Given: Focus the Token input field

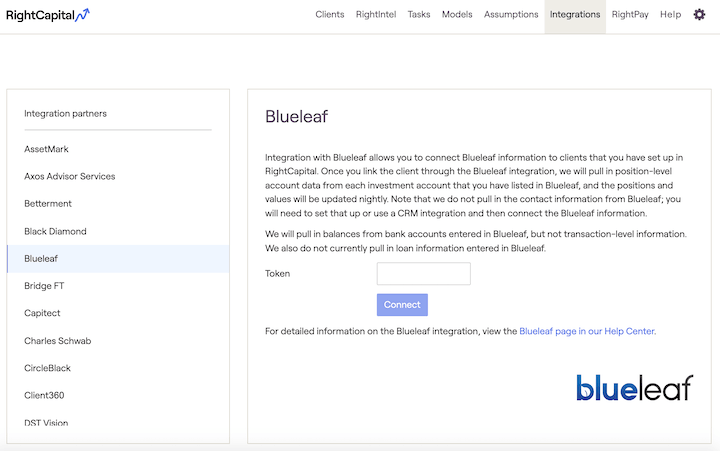Looking at the screenshot, I should point(423,274).
